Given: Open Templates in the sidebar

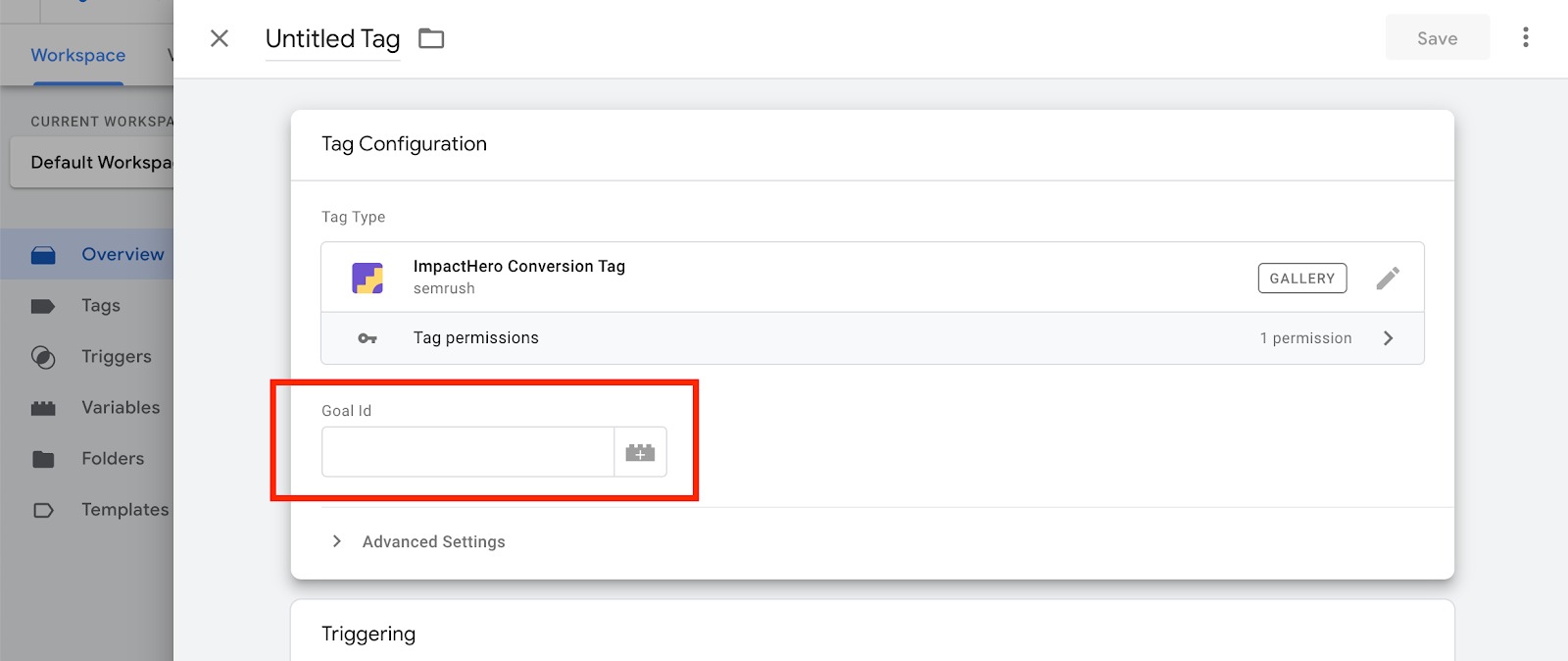Looking at the screenshot, I should (x=87, y=509).
